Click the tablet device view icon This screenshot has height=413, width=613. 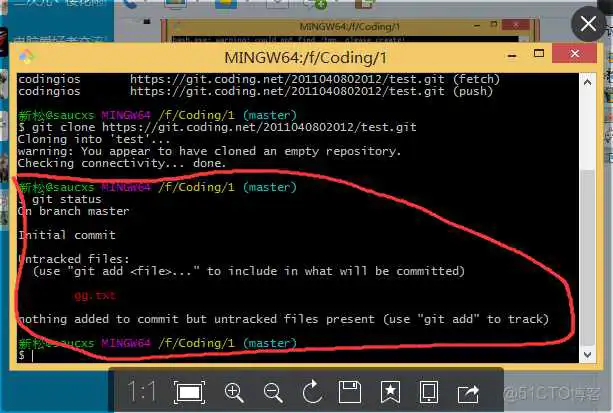coord(428,391)
